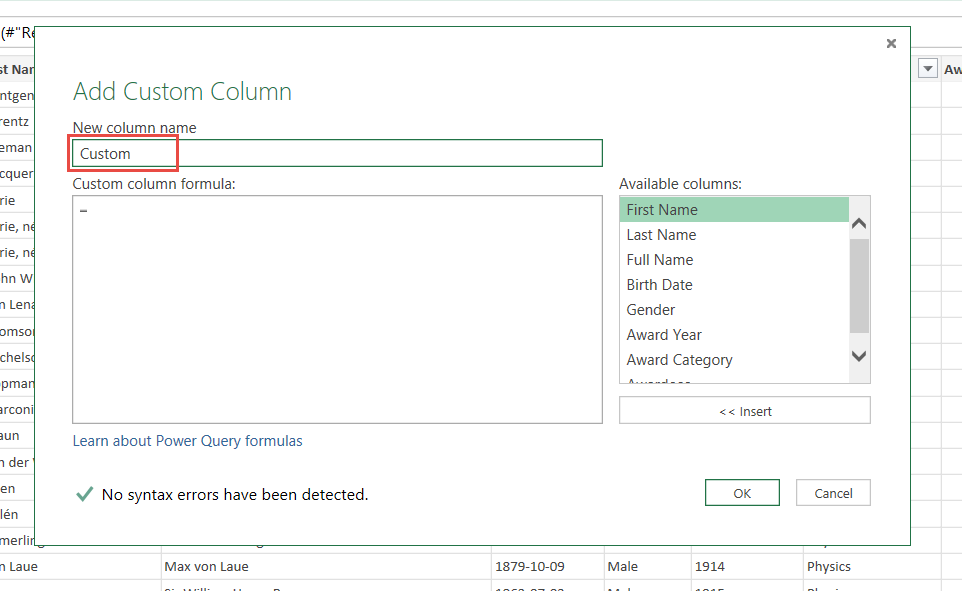This screenshot has height=591, width=962.
Task: Confirm with the OK button
Action: point(741,493)
